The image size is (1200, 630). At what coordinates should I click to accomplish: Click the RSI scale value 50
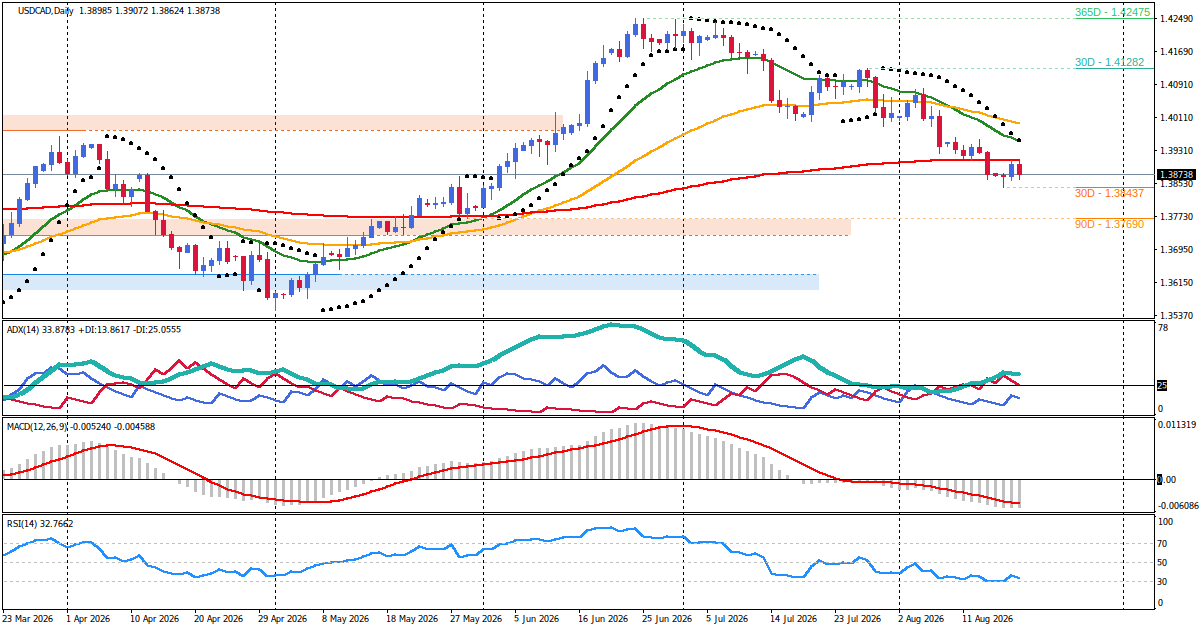pyautogui.click(x=1164, y=563)
